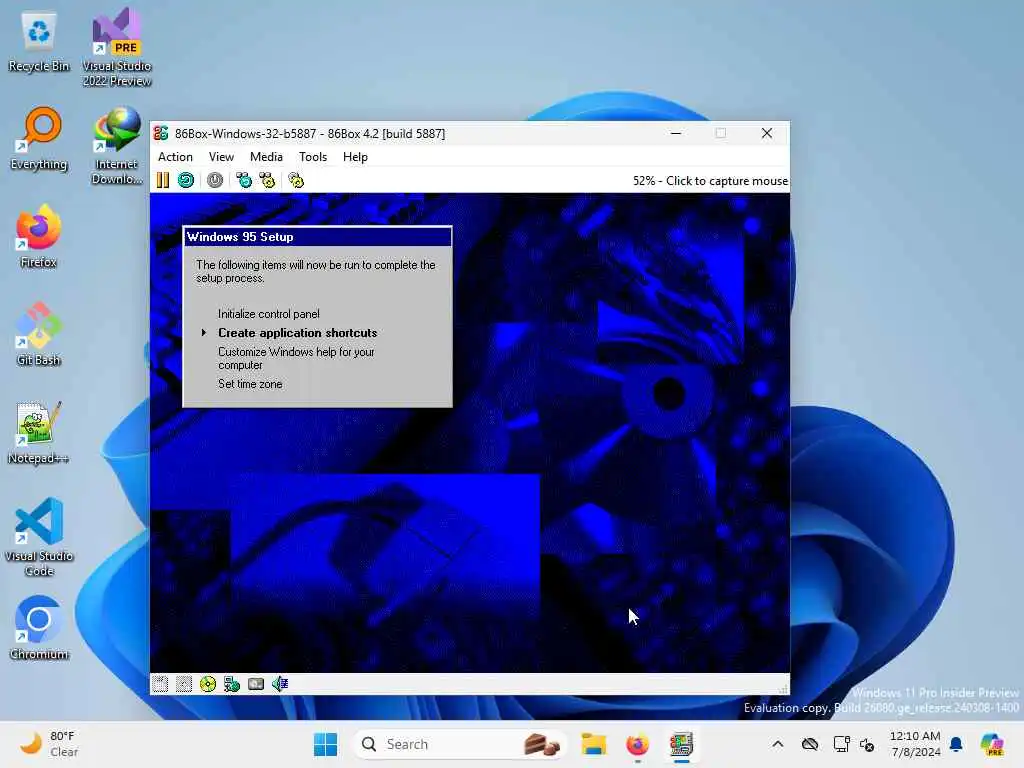Viewport: 1024px width, 768px height.
Task: Click the network status bar icon
Action: 232,684
